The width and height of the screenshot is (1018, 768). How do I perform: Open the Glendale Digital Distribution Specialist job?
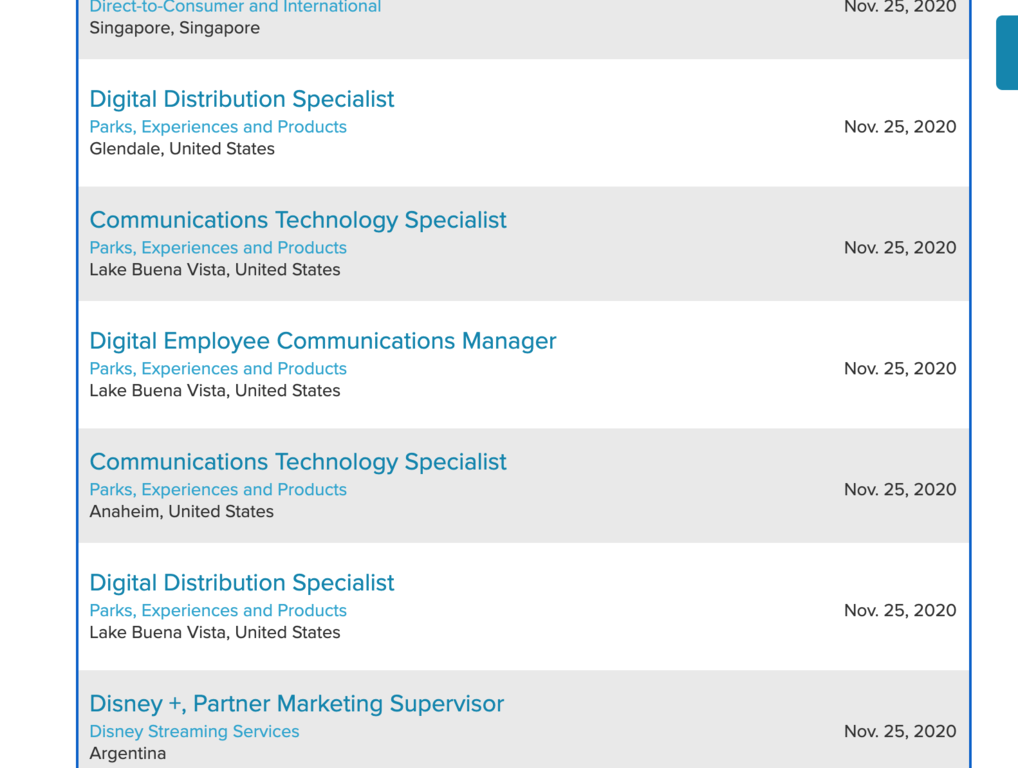(x=241, y=99)
